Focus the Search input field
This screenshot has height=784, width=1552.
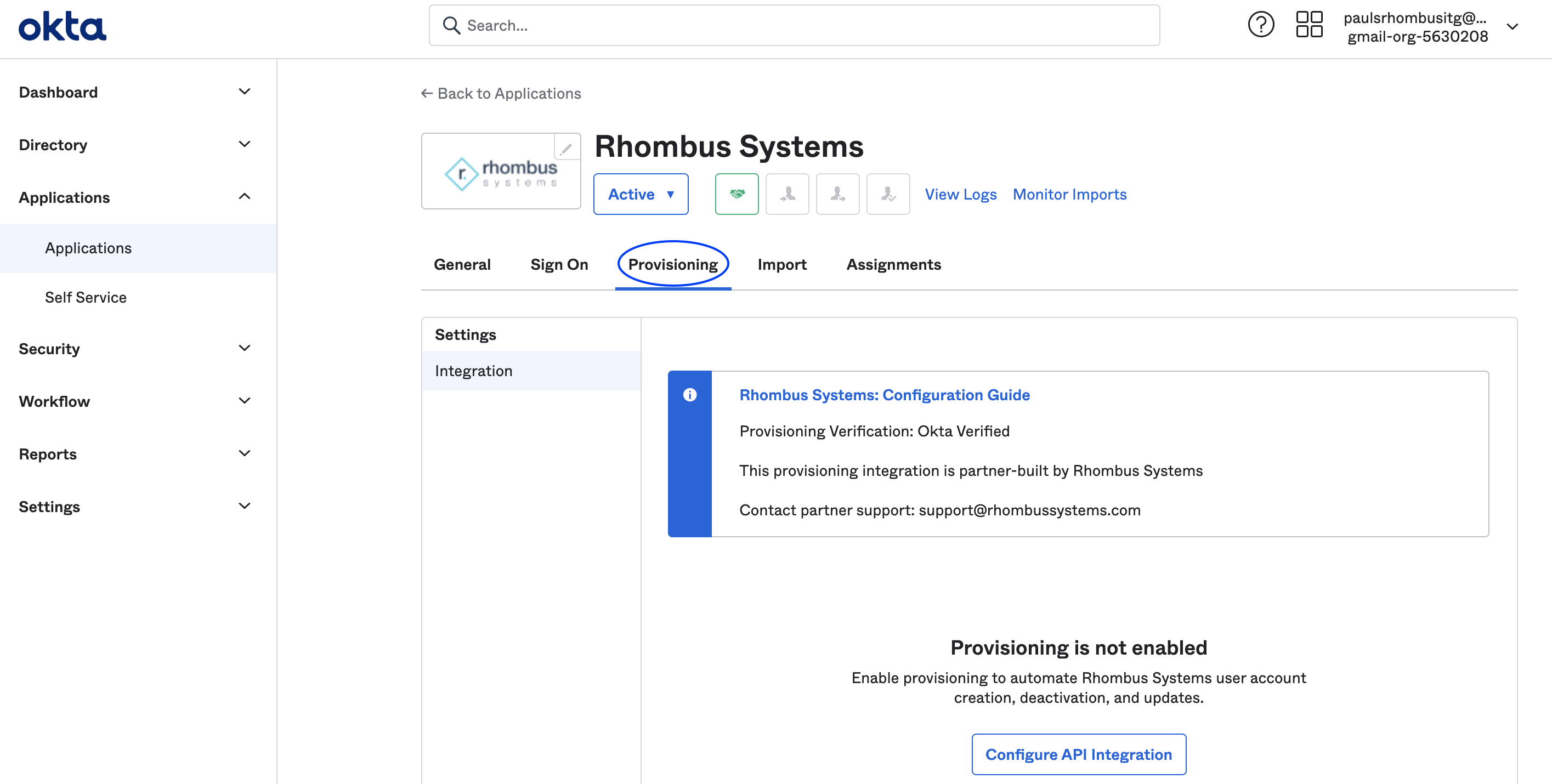pyautogui.click(x=794, y=25)
